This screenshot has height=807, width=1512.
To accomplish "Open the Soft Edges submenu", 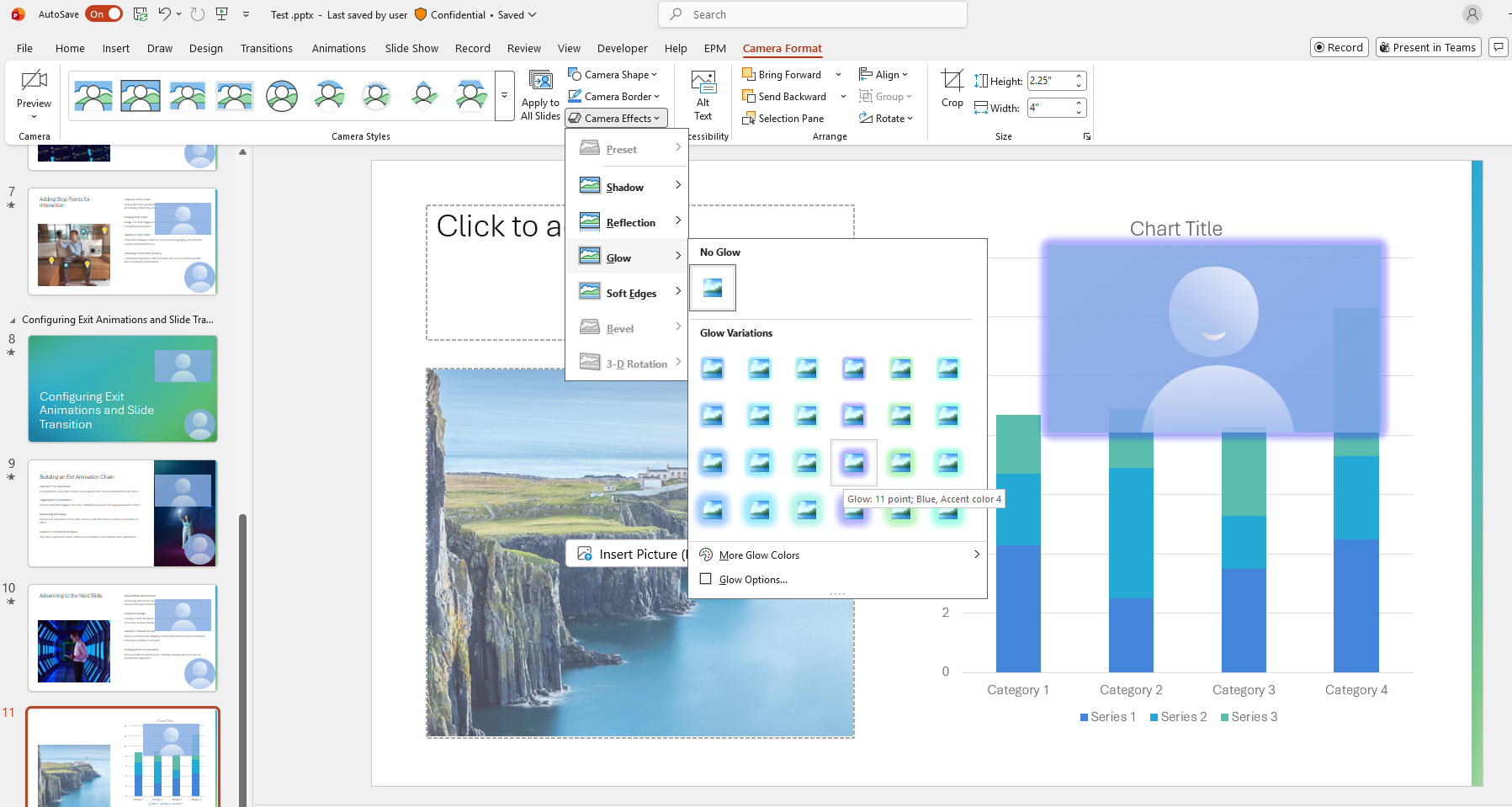I will pos(627,293).
